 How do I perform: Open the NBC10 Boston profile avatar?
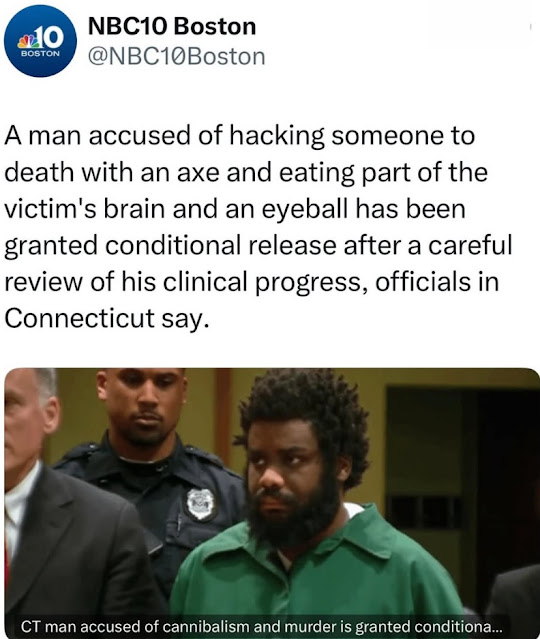click(x=40, y=41)
